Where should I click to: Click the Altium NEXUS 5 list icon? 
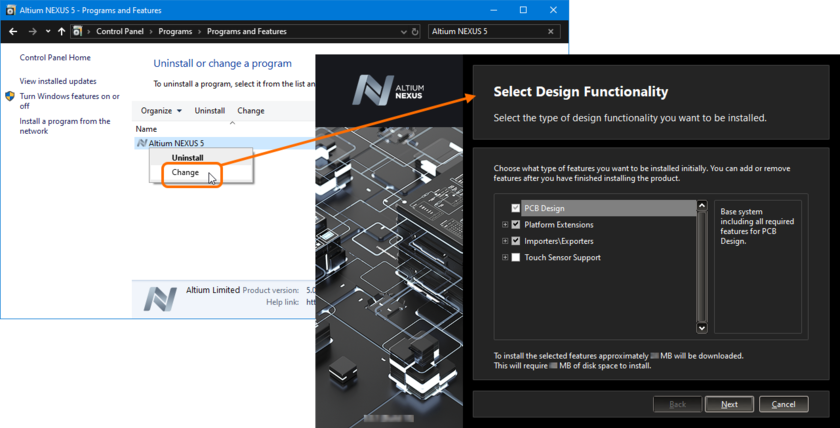click(142, 143)
